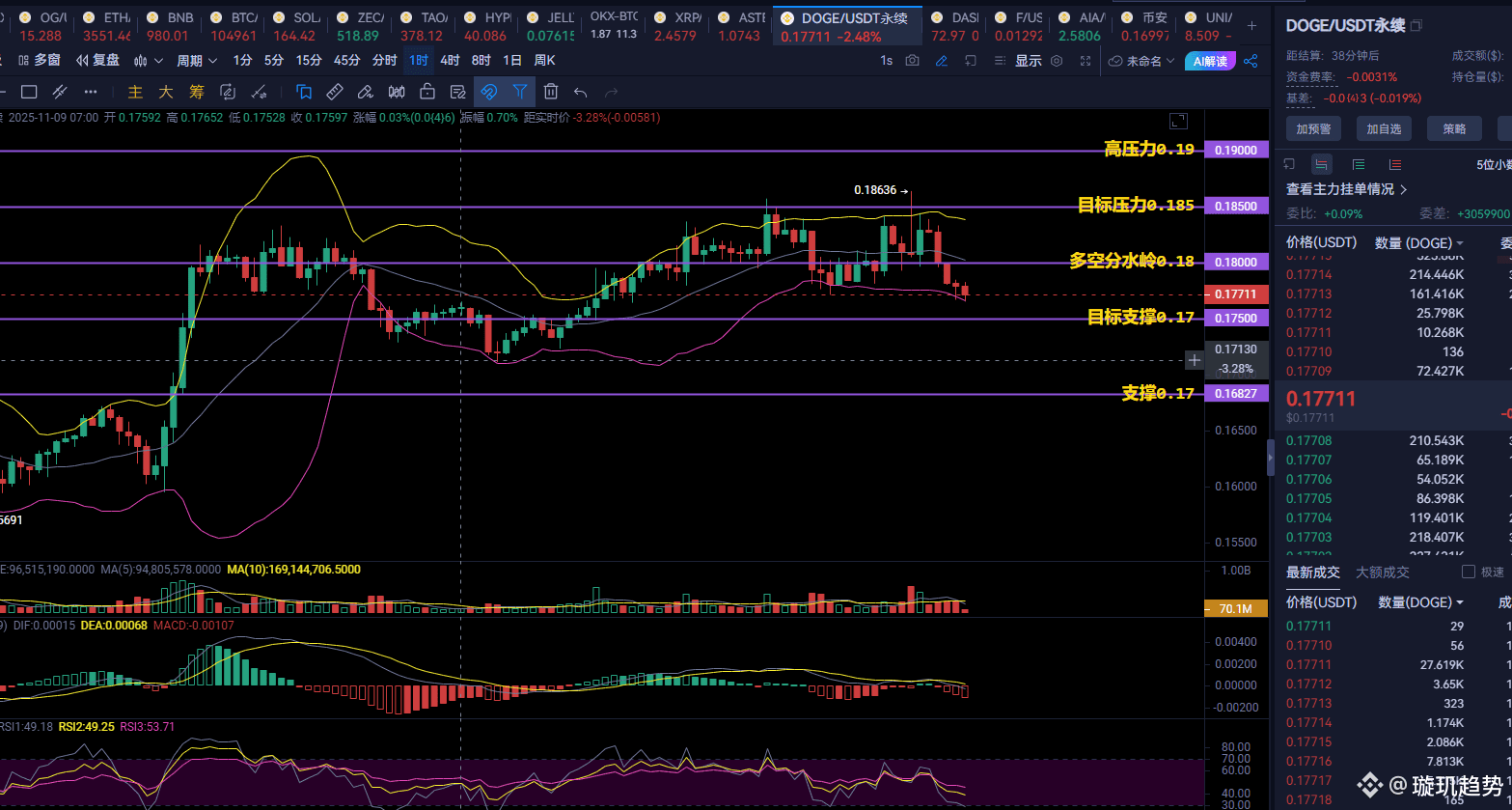Enable the 极速 checkbox

[1469, 572]
